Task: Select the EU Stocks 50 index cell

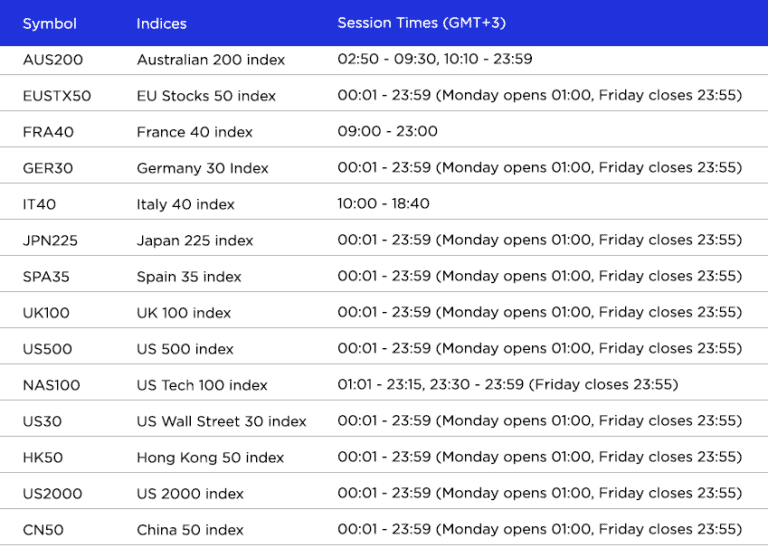Action: tap(206, 96)
